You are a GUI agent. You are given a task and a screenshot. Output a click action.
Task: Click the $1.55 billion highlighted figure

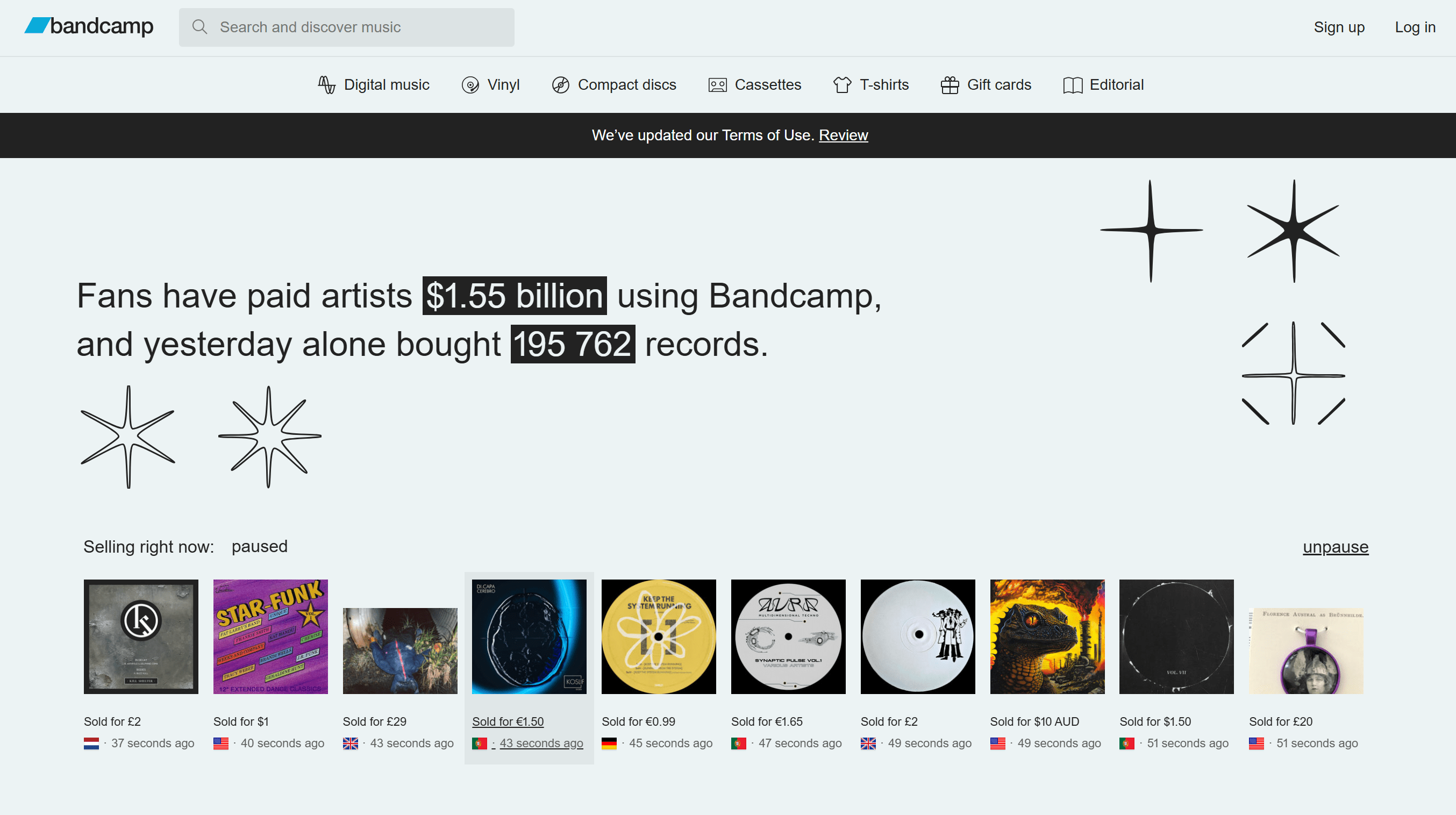(x=515, y=296)
